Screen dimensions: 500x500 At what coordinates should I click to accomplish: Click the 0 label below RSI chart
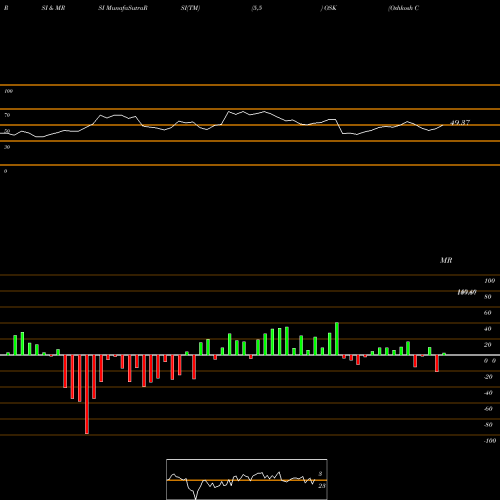(x=5, y=171)
